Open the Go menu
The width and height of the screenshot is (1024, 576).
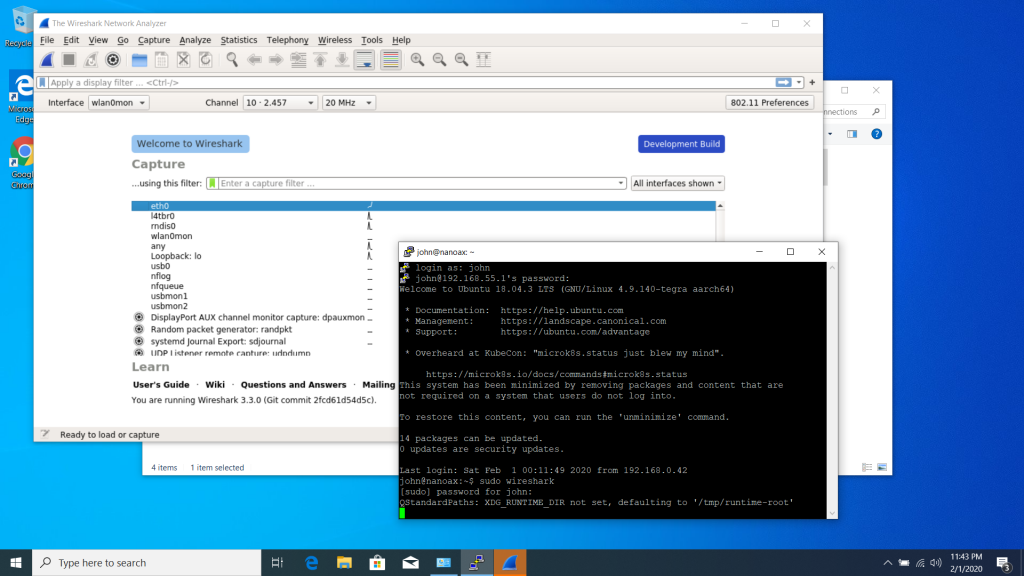[123, 40]
